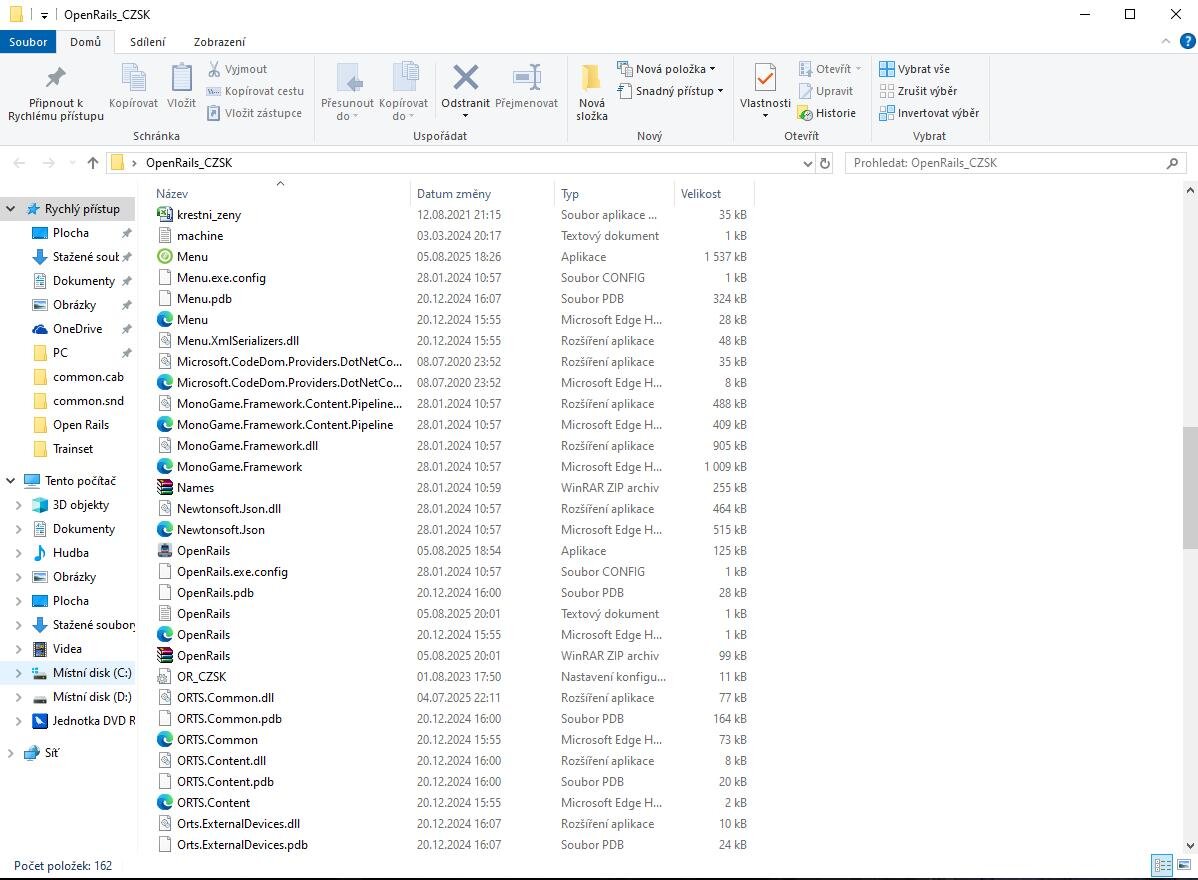Select Místní disk (C:) in navigation pane
This screenshot has width=1198, height=880.
pyautogui.click(x=83, y=673)
